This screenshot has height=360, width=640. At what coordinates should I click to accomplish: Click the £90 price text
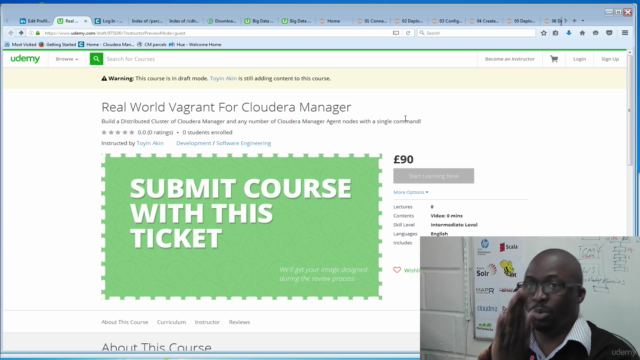[403, 159]
